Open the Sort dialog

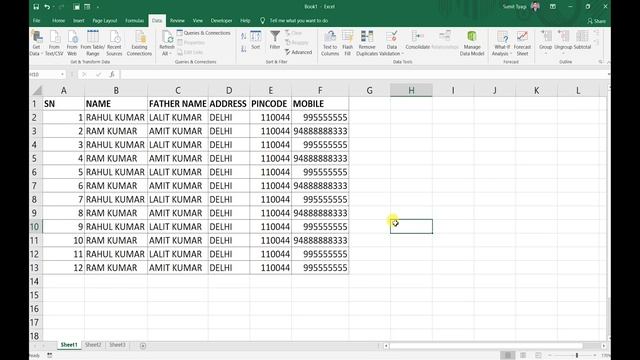click(256, 40)
